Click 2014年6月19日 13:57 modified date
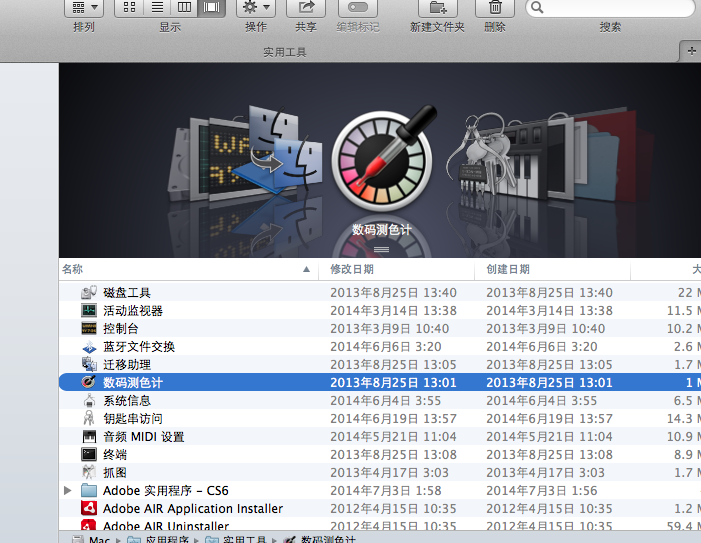701x543 pixels. pos(393,419)
